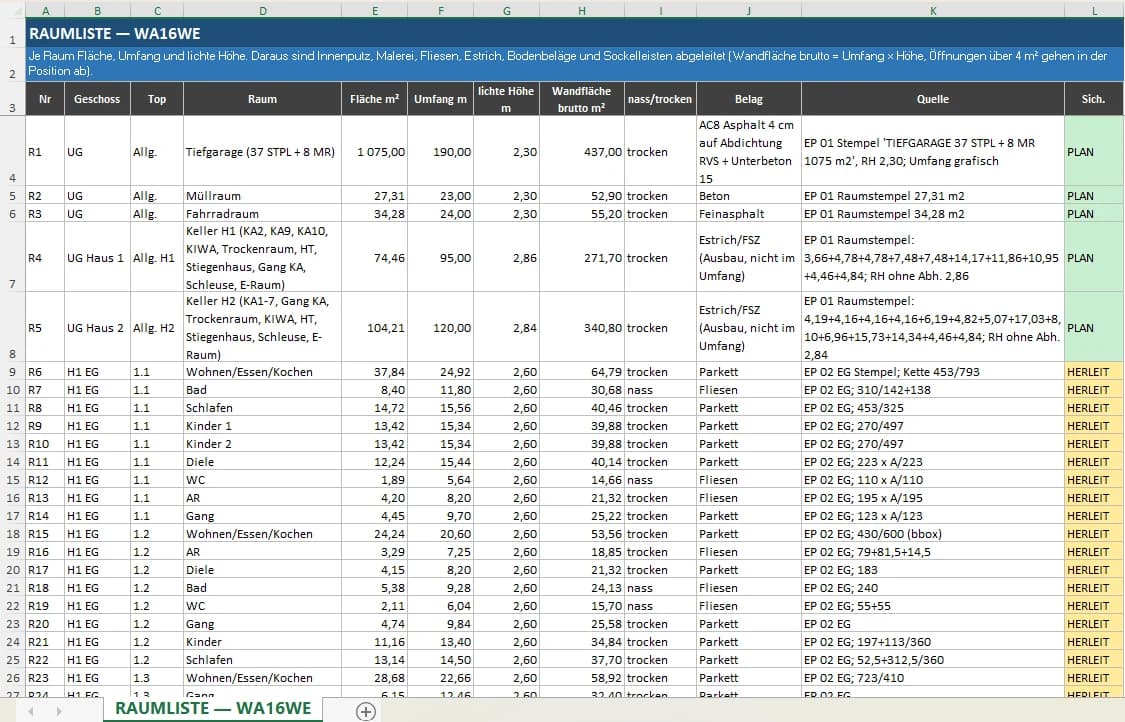Add a new sheet with the plus button
The image size is (1125, 722).
click(x=366, y=711)
